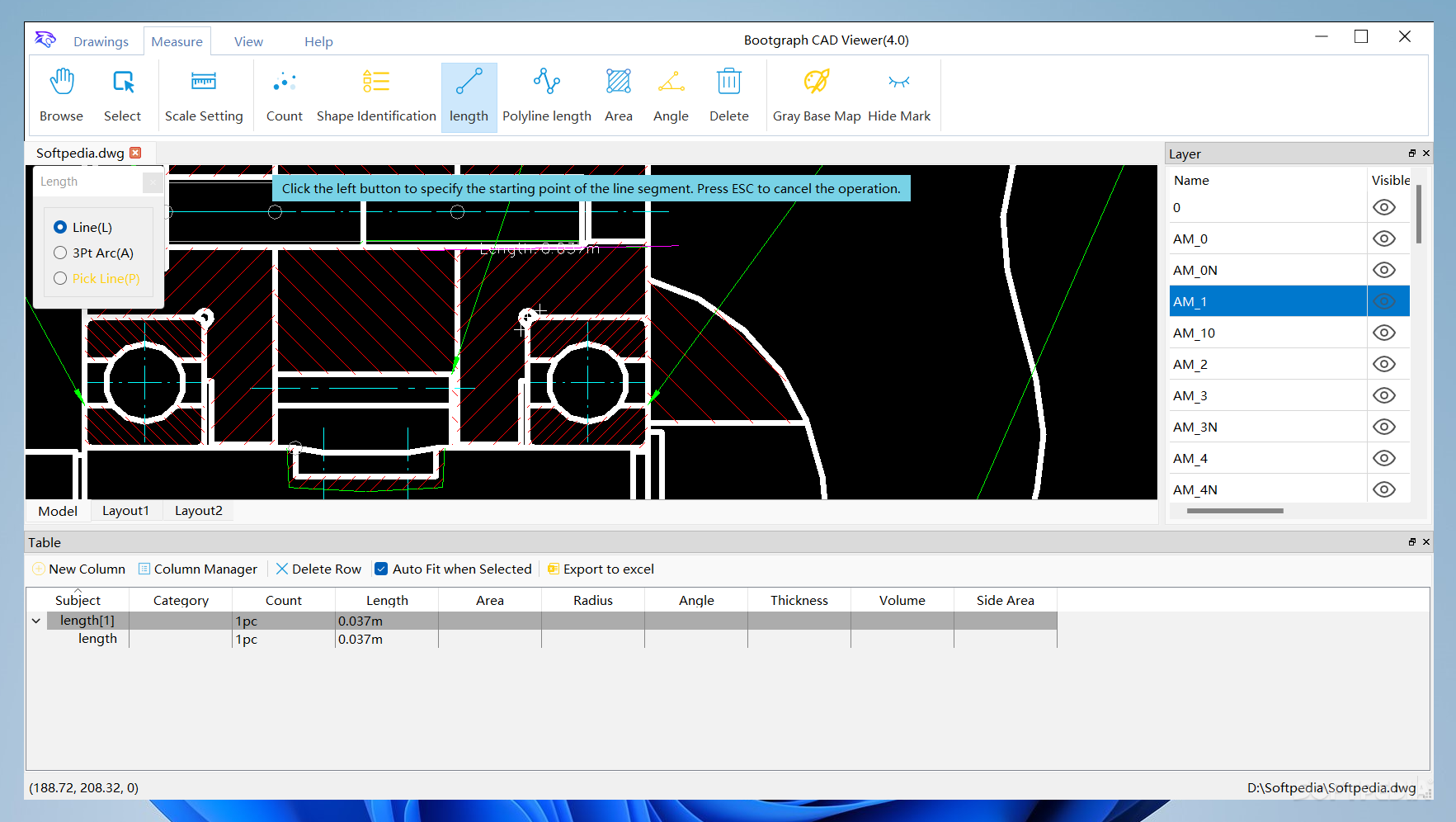Toggle visibility of layer 0
The image size is (1456, 822).
tap(1383, 207)
